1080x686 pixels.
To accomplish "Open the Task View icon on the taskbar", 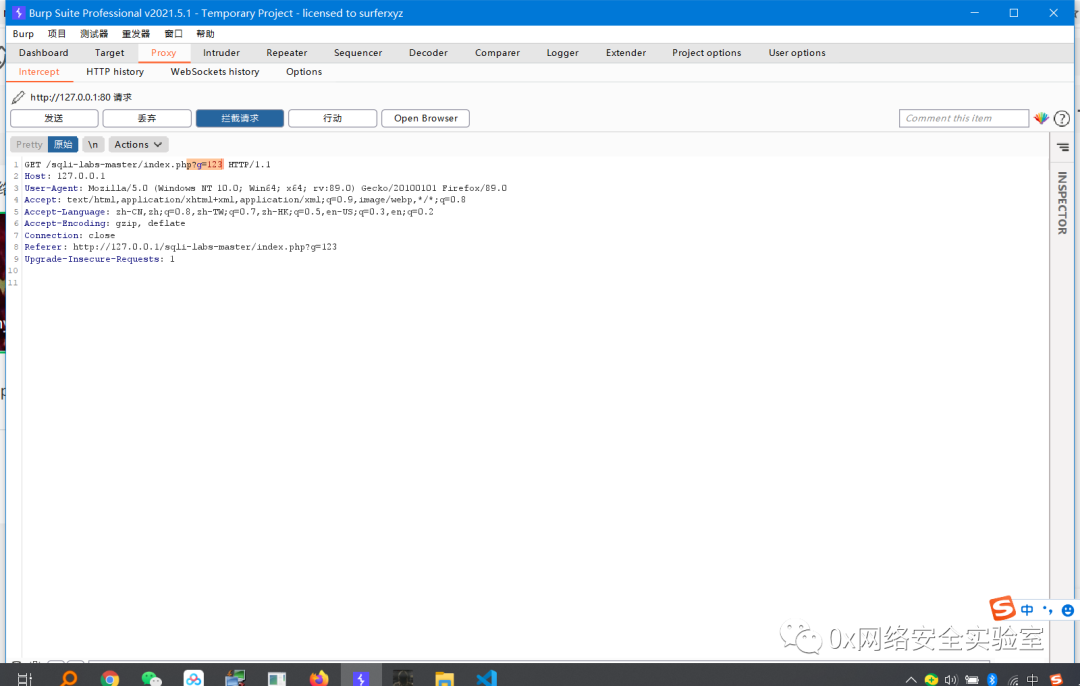I will coord(25,679).
